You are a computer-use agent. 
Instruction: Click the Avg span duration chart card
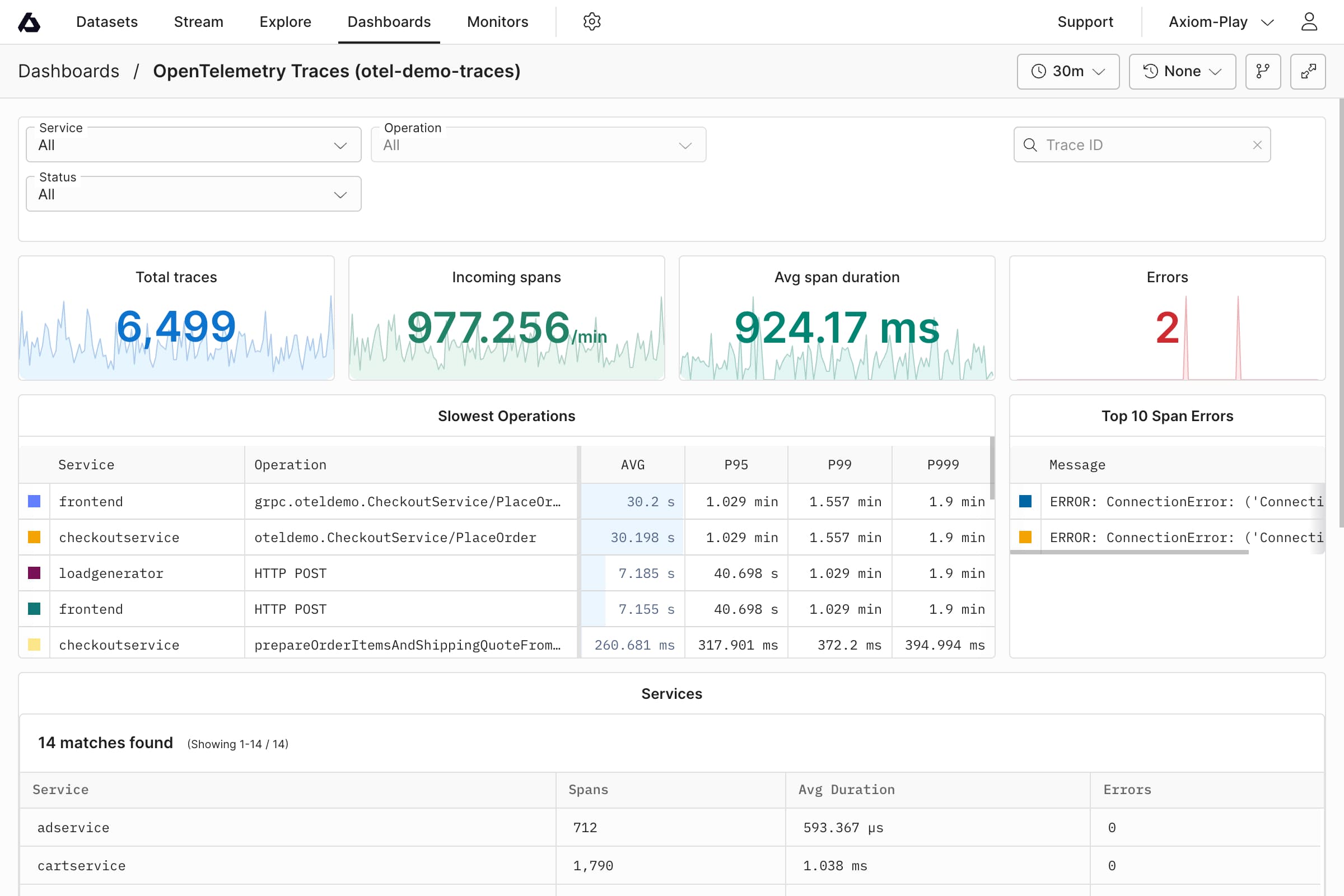[837, 318]
